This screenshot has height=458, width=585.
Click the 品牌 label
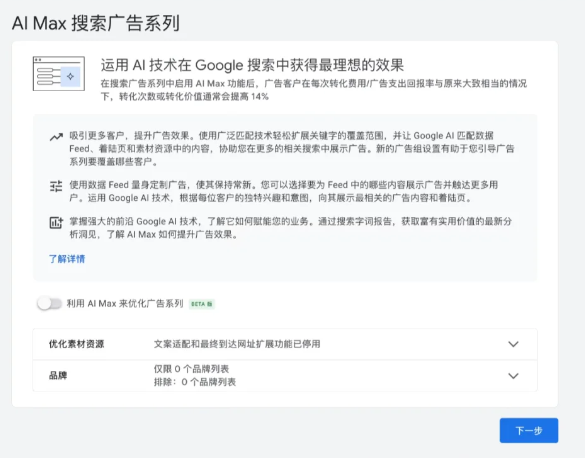tap(58, 375)
